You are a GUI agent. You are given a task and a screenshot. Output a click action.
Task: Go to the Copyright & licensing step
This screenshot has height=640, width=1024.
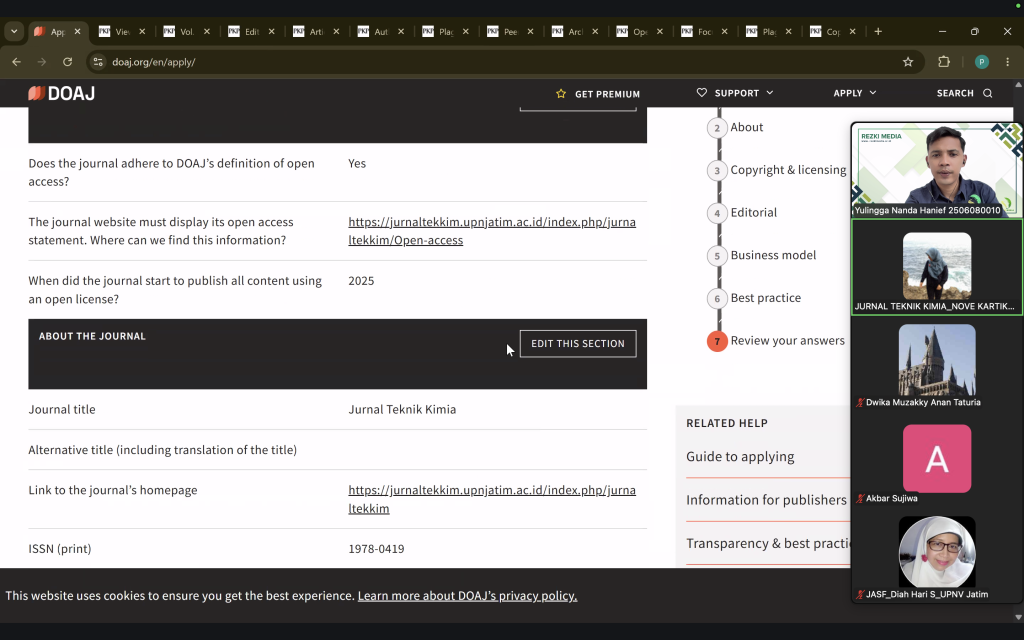pyautogui.click(x=788, y=170)
